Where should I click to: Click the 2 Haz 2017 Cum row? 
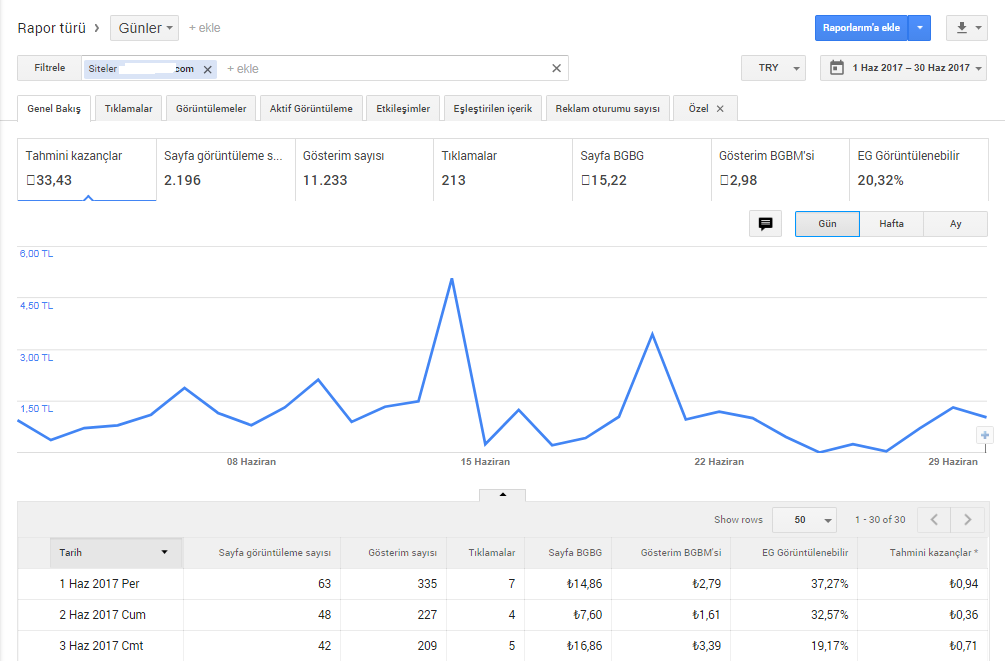[503, 615]
